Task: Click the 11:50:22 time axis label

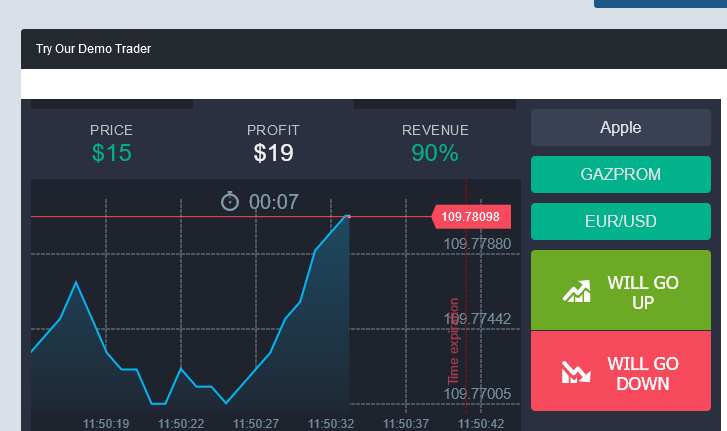Action: pos(181,424)
